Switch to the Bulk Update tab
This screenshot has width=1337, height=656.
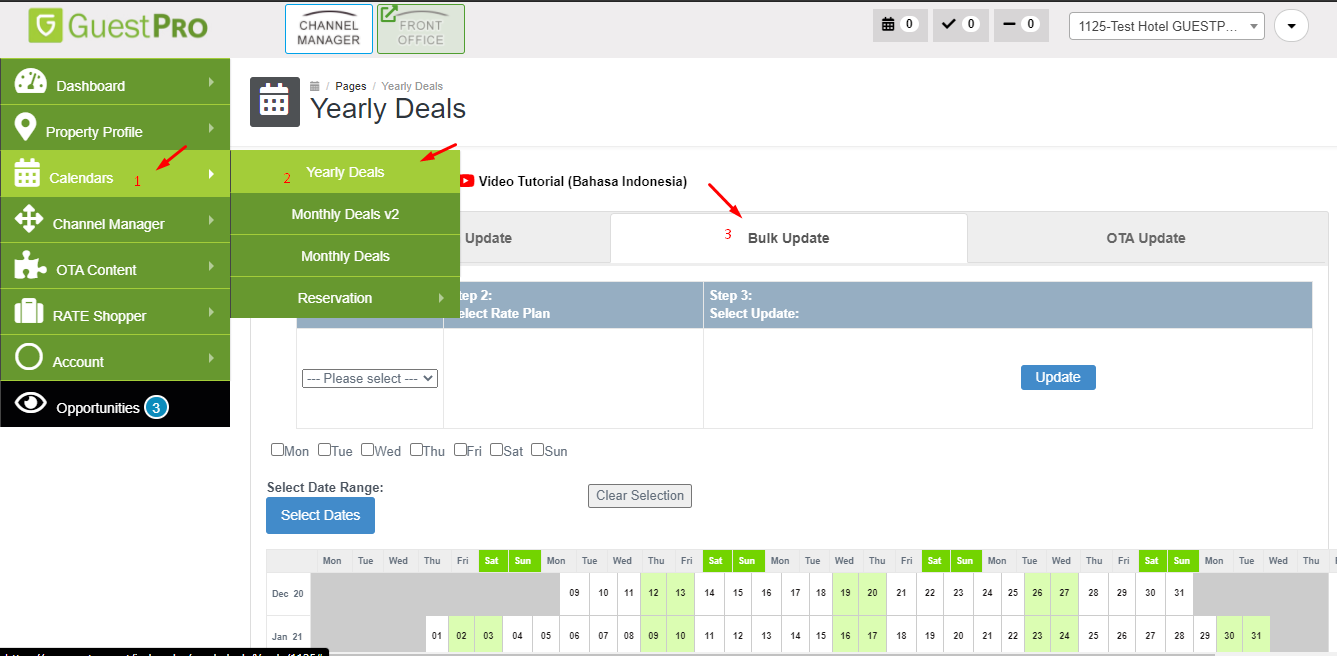click(789, 238)
